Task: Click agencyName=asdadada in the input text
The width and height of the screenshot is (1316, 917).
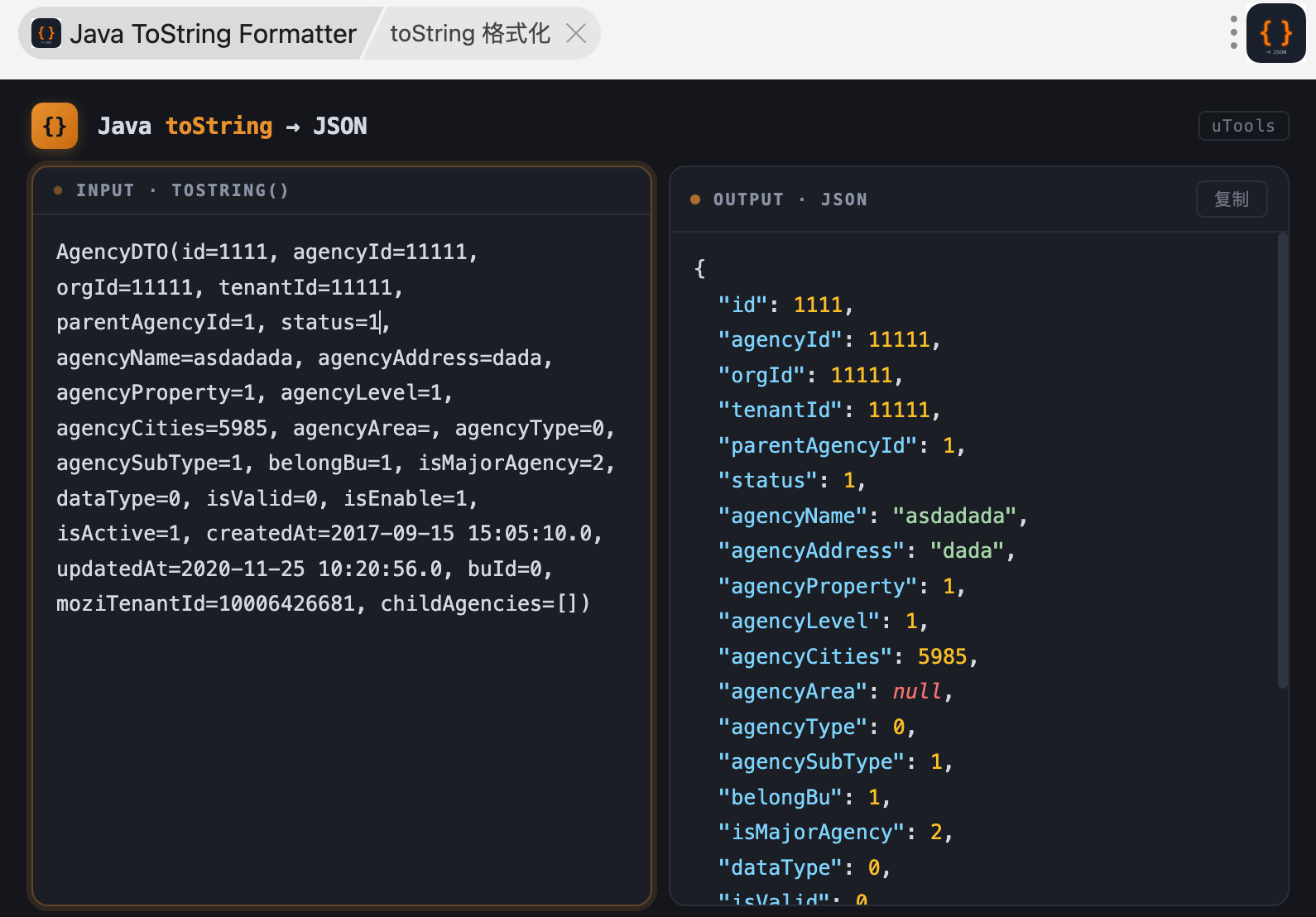Action: click(175, 358)
